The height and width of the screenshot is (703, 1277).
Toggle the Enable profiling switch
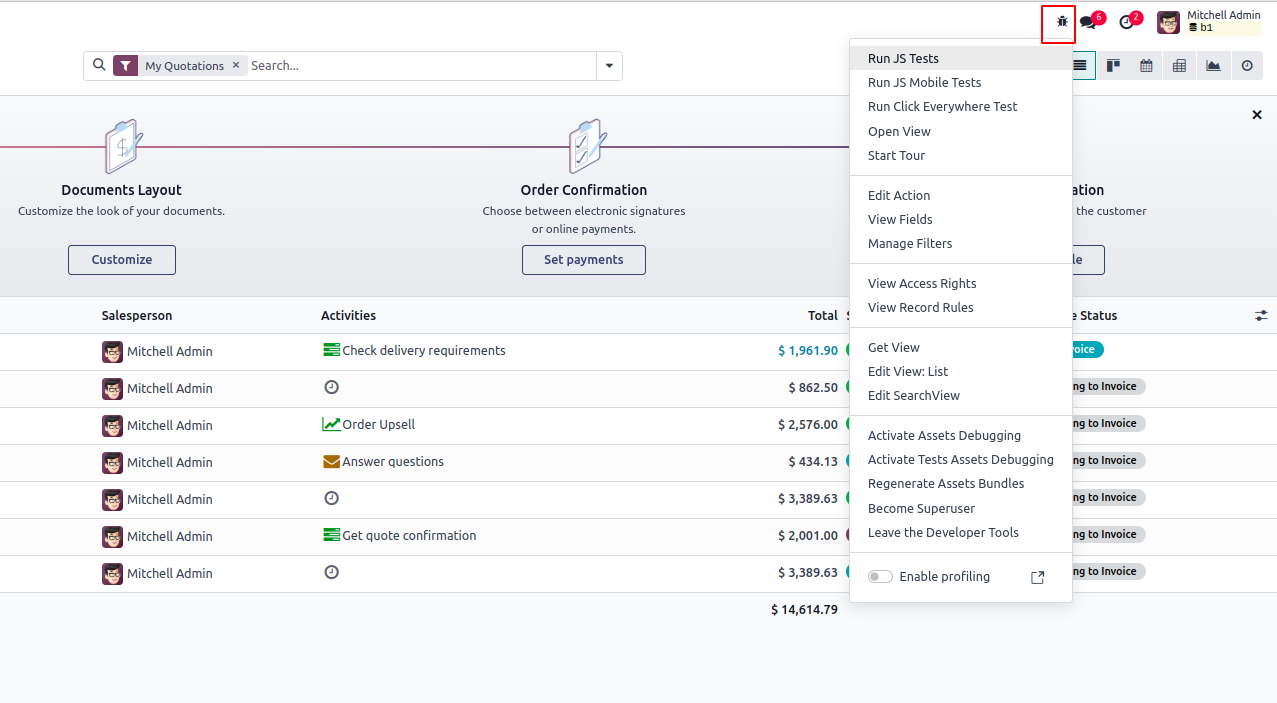[x=880, y=577]
